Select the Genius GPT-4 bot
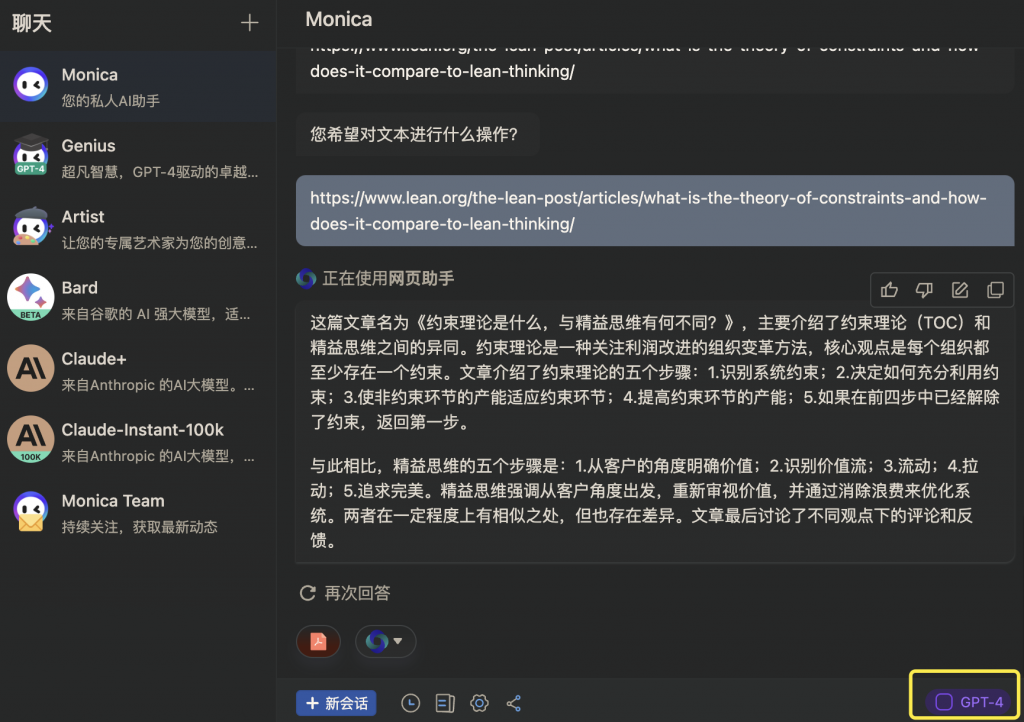 (x=138, y=157)
